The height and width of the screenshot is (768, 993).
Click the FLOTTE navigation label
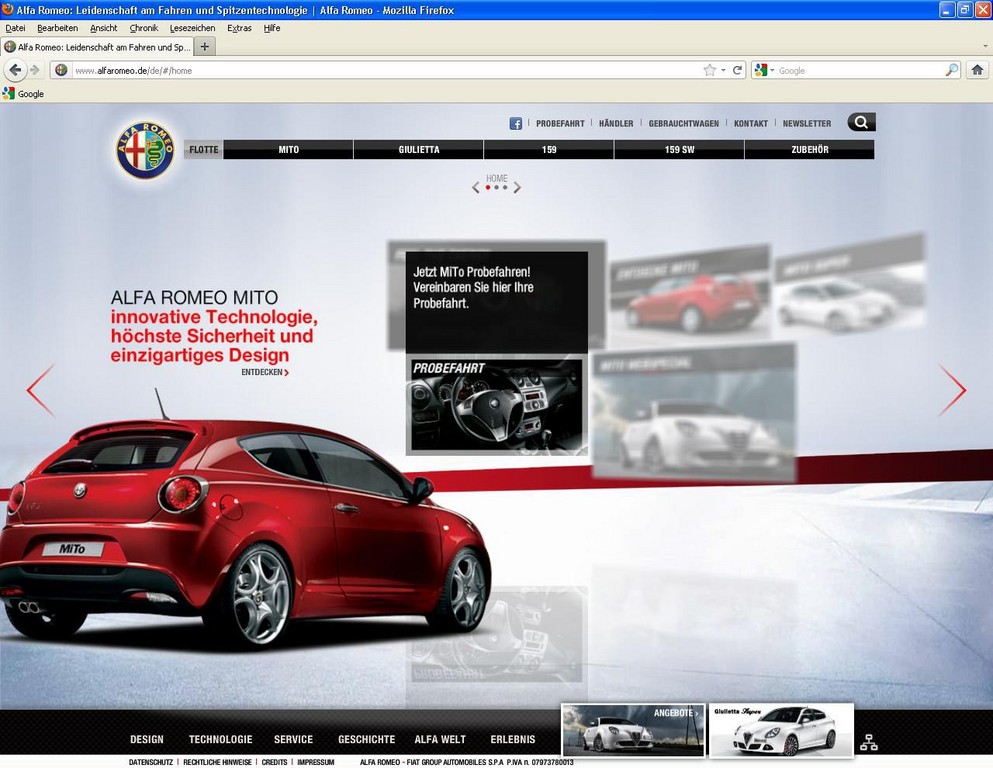pyautogui.click(x=203, y=150)
